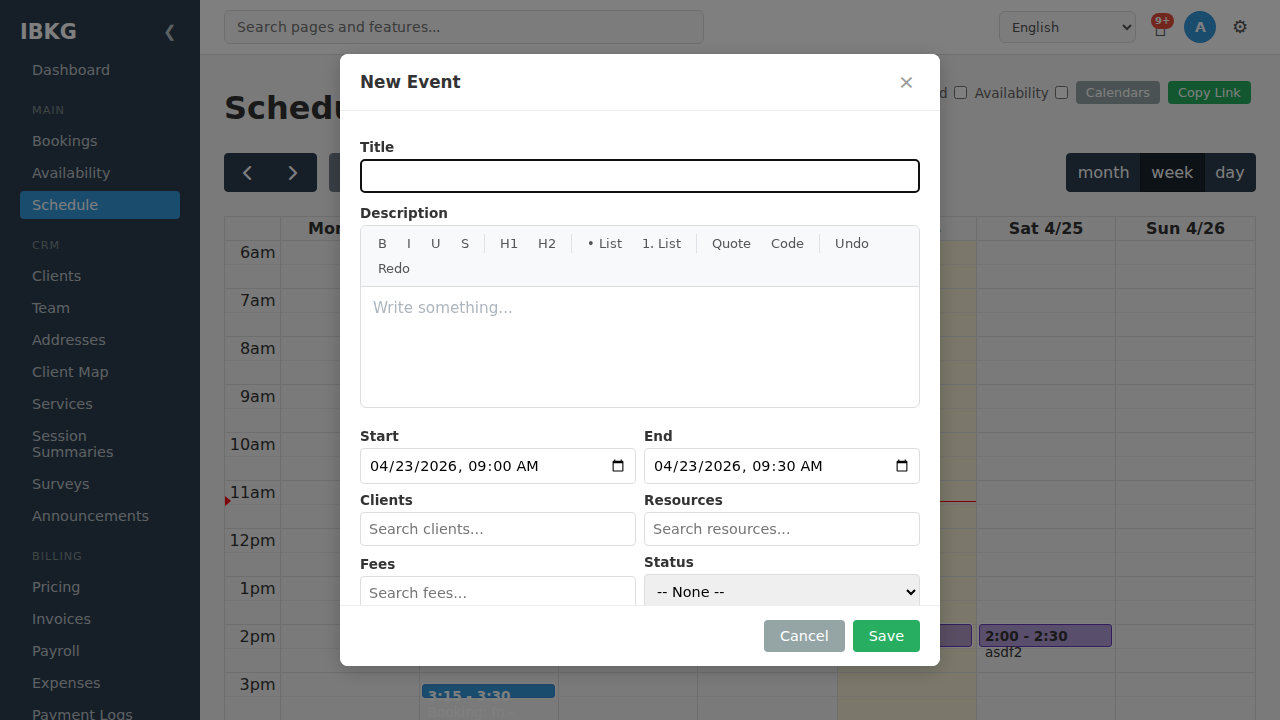Focus the Search fees field

click(498, 591)
